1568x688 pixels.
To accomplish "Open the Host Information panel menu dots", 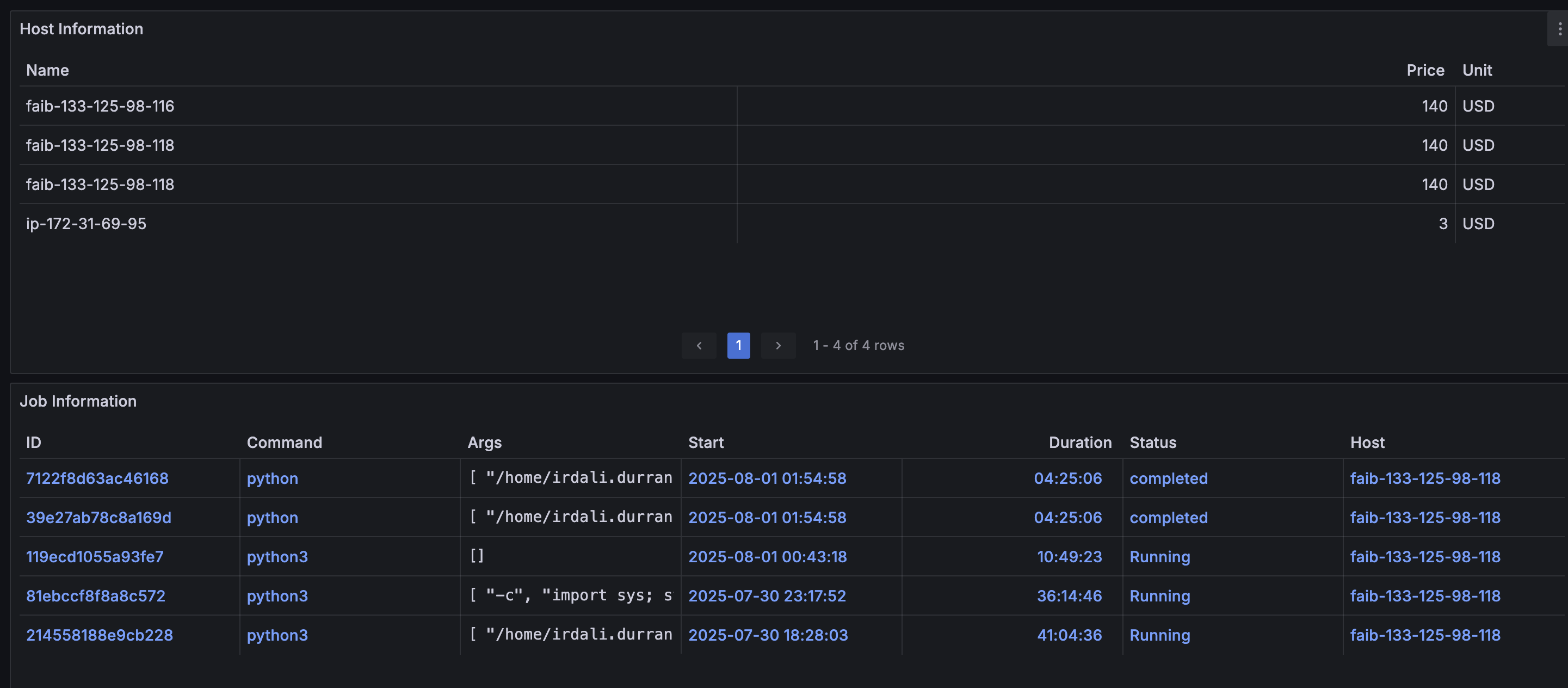I will click(x=1559, y=29).
